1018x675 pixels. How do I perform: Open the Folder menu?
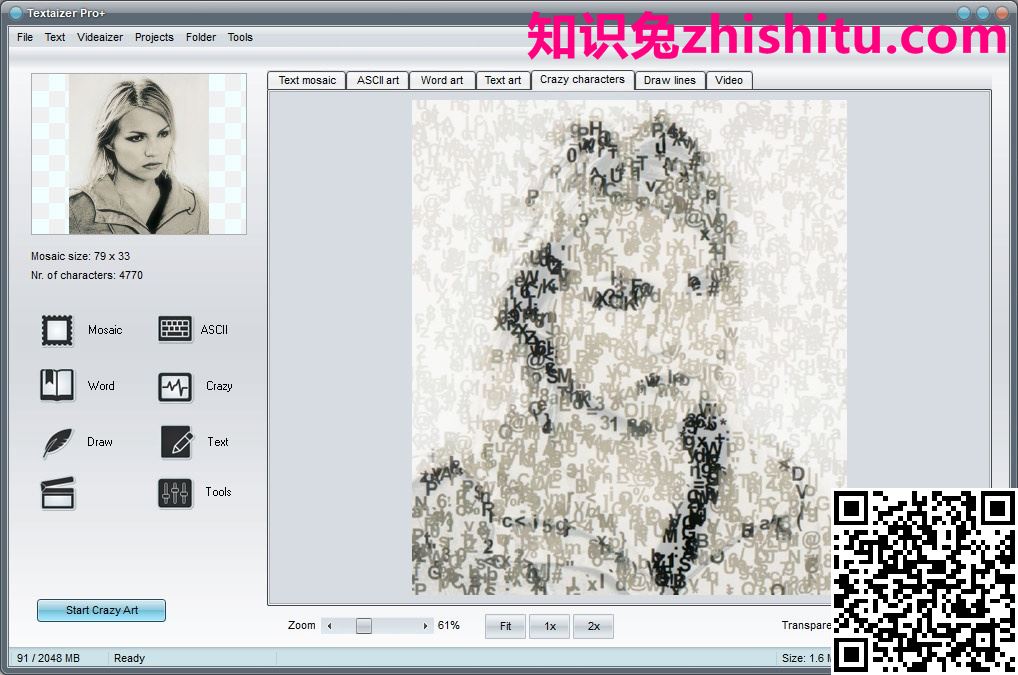coord(201,37)
